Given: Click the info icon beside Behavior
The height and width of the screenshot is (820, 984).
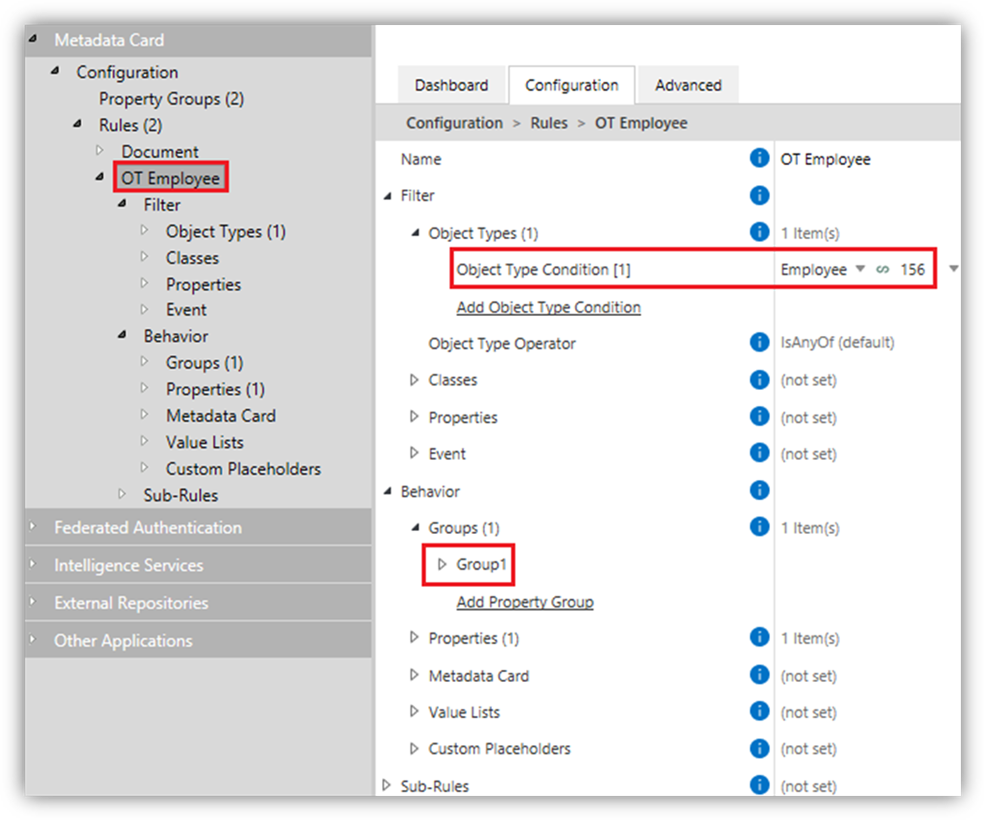Looking at the screenshot, I should 760,491.
